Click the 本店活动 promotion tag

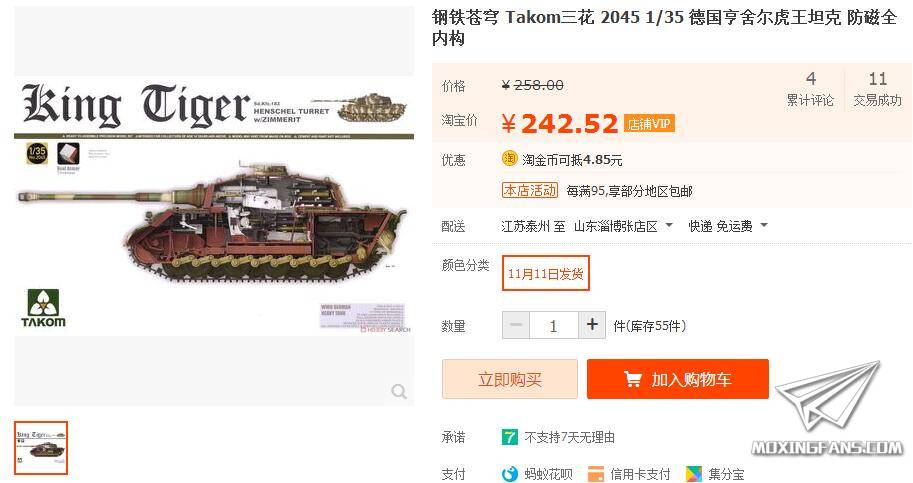530,190
